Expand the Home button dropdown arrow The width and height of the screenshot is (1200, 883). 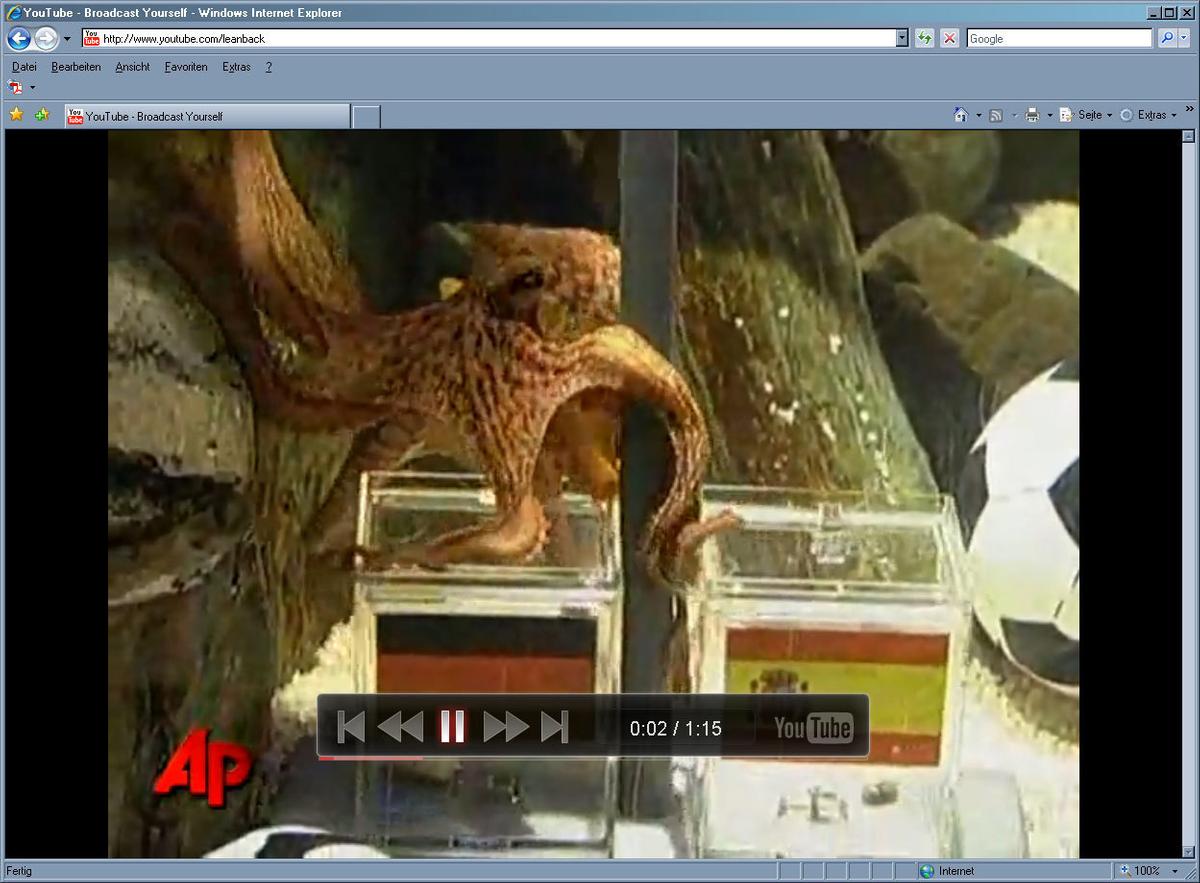[x=979, y=116]
